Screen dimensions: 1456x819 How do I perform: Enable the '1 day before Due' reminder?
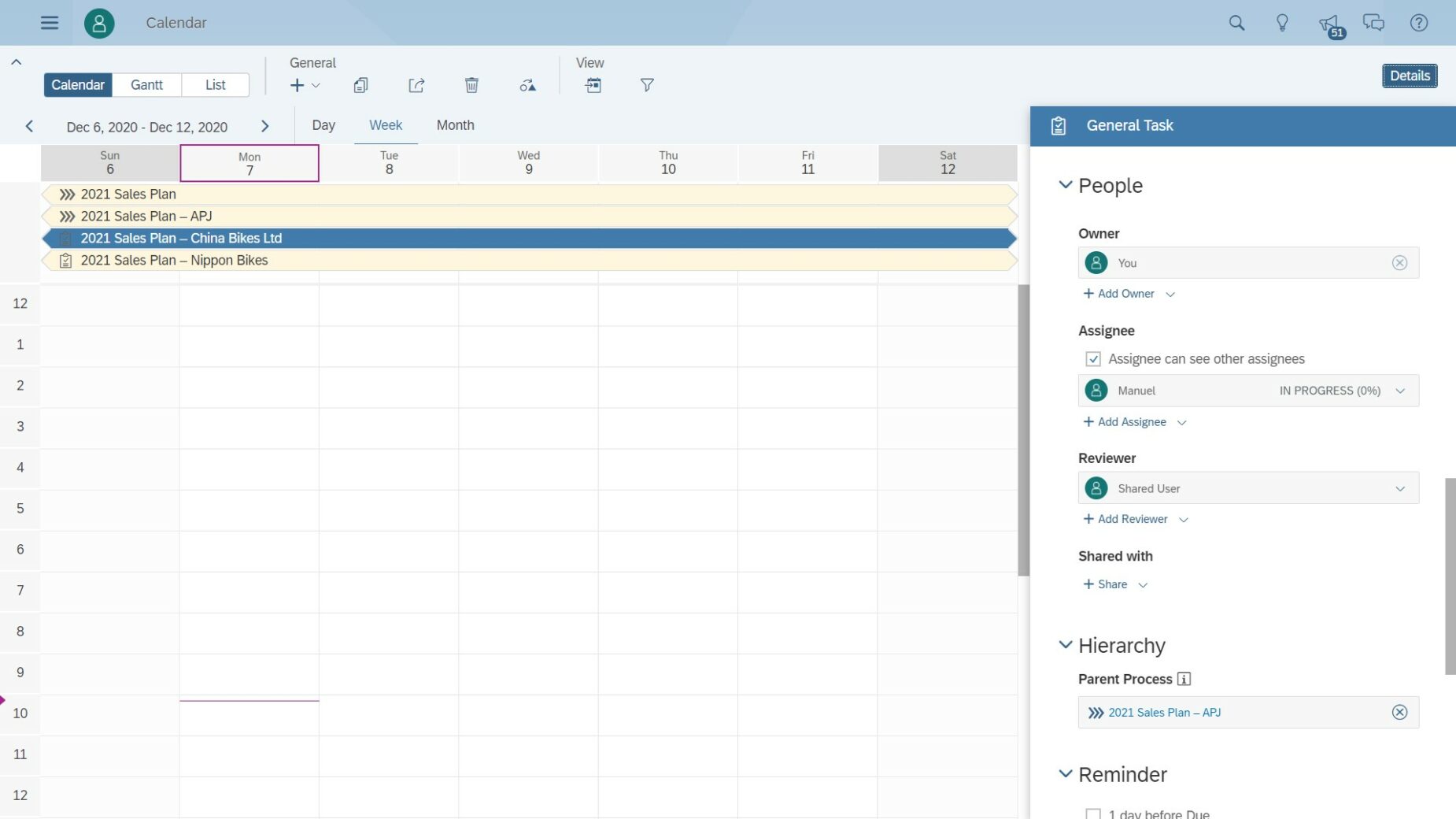(1093, 813)
